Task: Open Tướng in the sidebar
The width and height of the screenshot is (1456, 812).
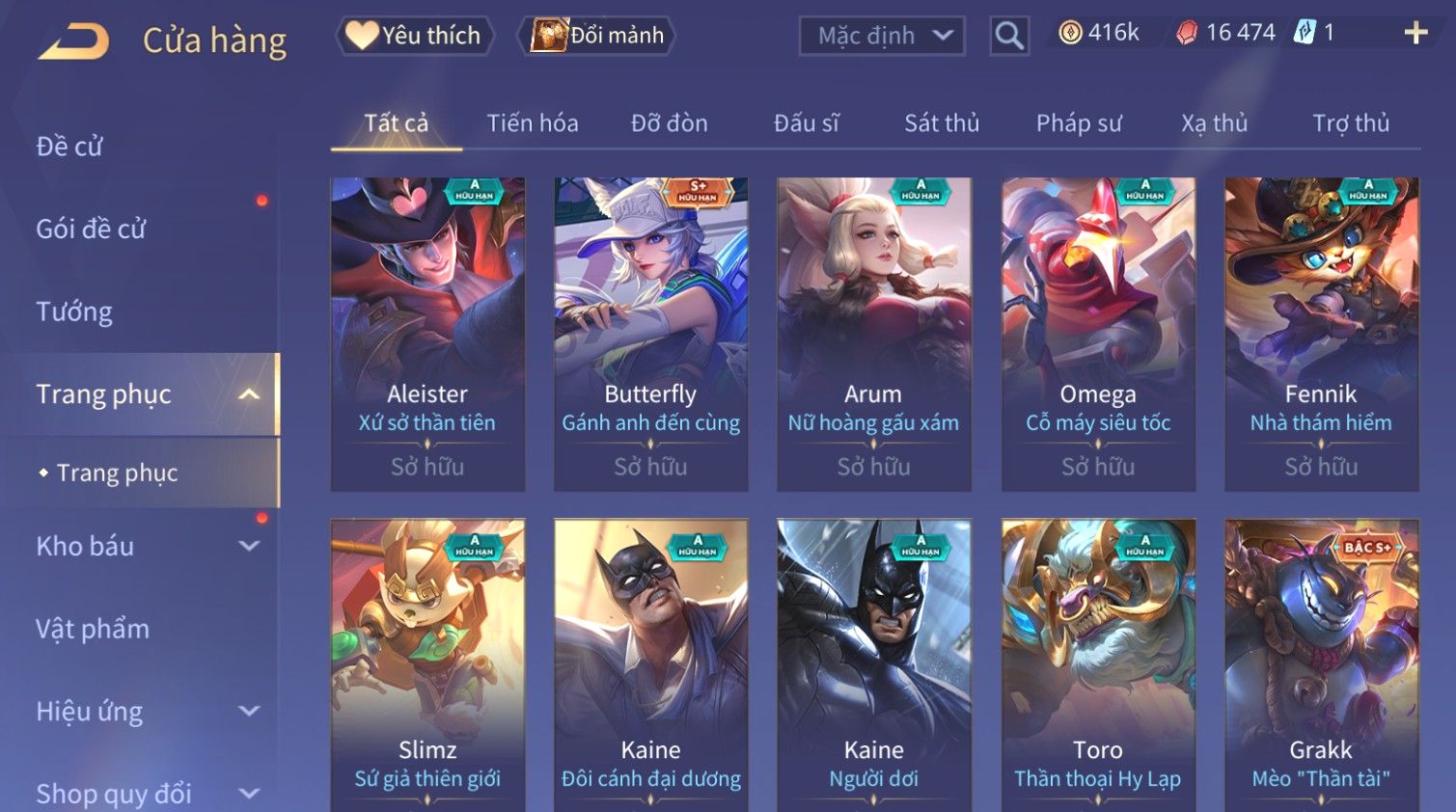Action: 74,311
